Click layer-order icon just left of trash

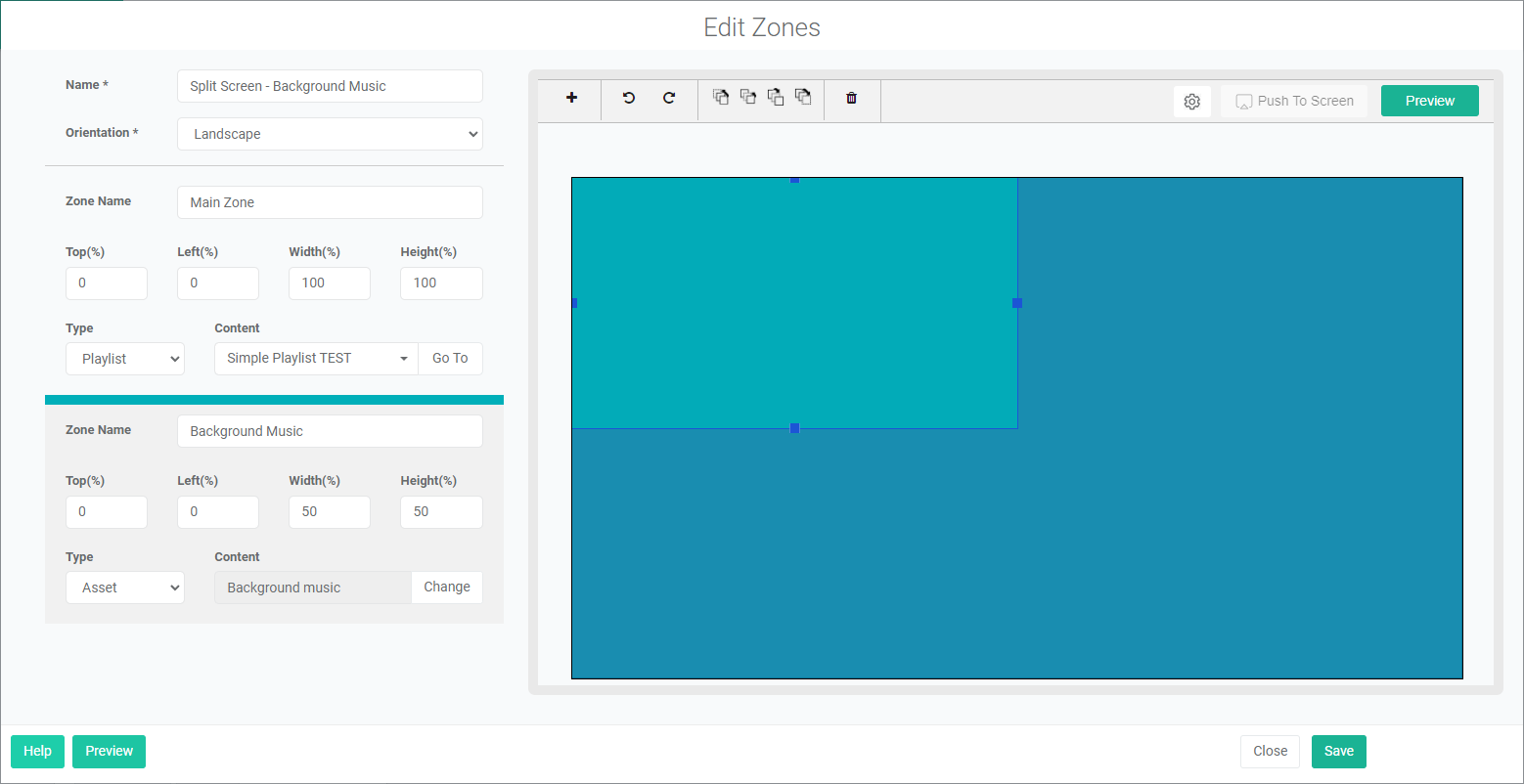point(803,97)
